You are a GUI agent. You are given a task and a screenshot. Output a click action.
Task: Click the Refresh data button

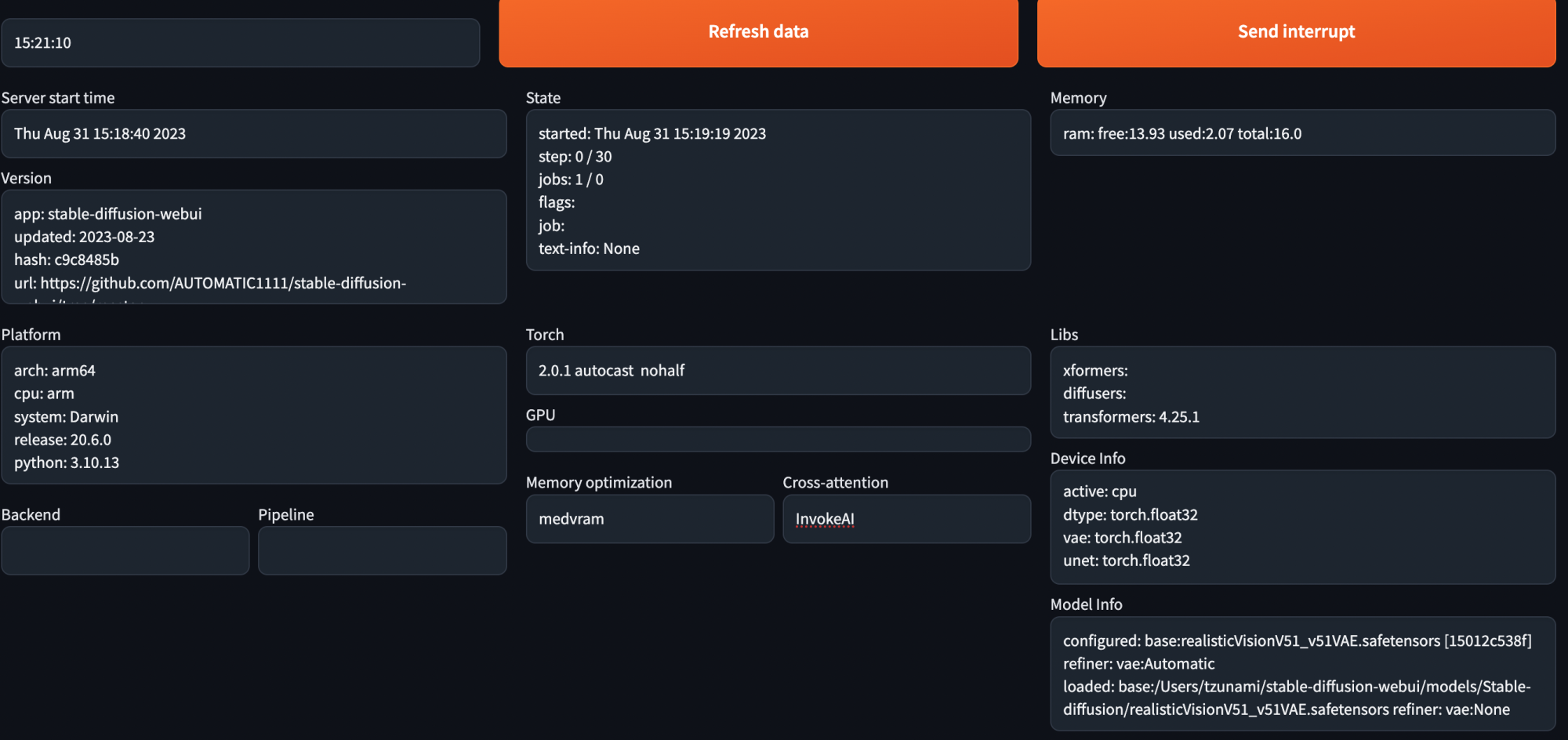click(758, 32)
